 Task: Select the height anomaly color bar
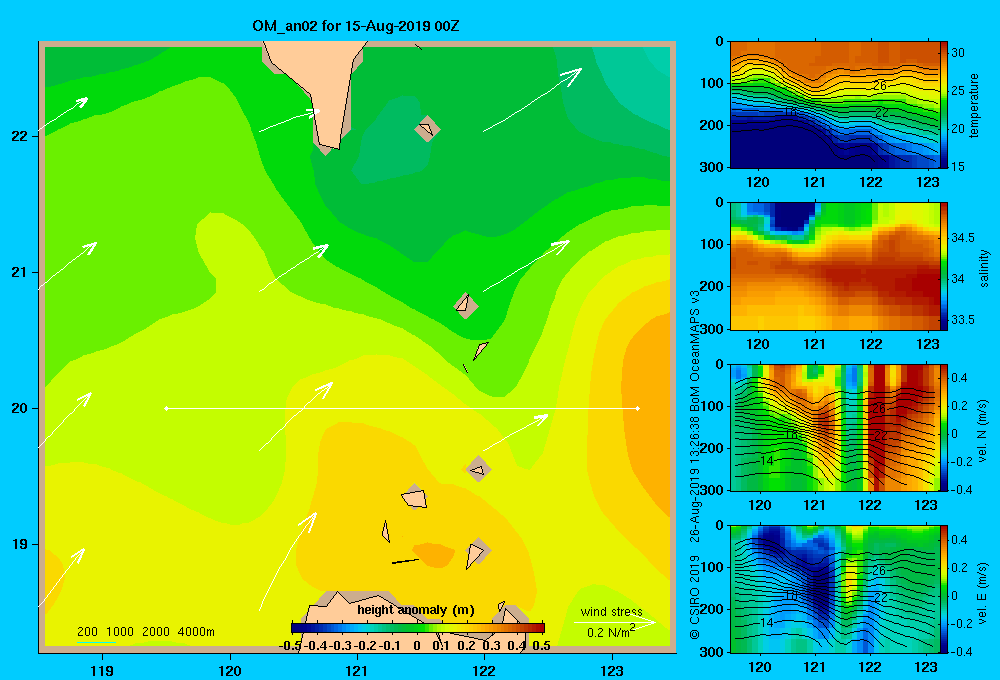coord(418,628)
